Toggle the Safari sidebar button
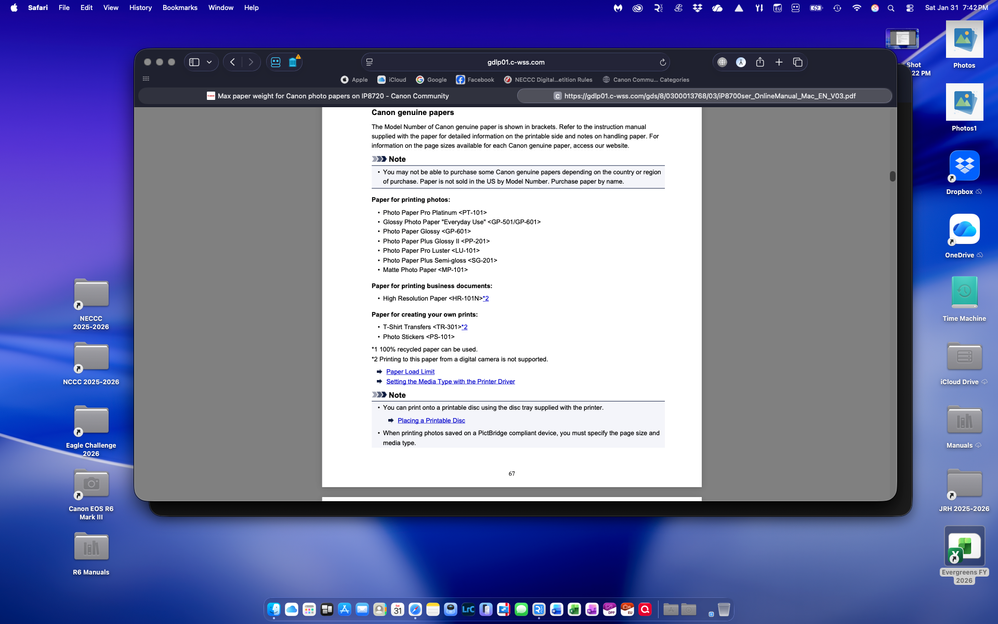Image resolution: width=998 pixels, height=624 pixels. [194, 62]
